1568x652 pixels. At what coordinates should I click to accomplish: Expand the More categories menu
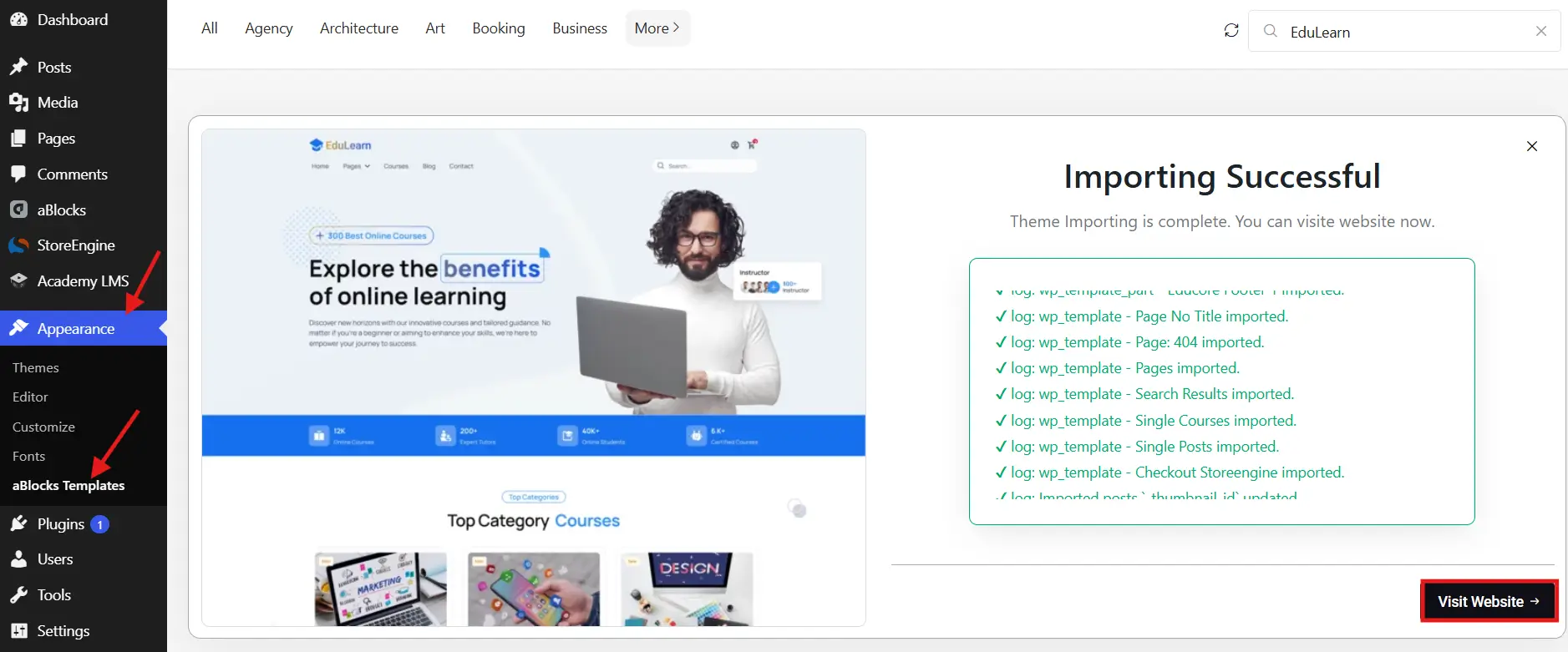click(x=657, y=28)
